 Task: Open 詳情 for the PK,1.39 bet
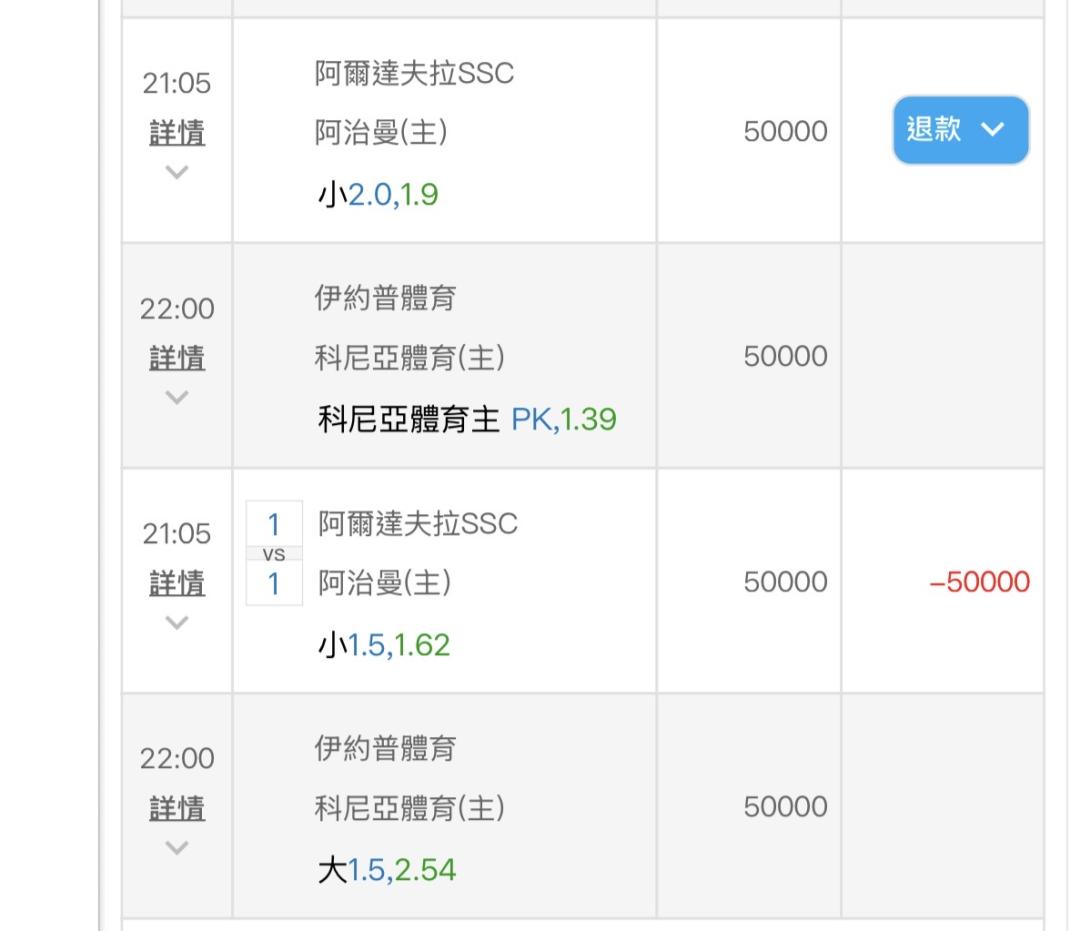[x=177, y=357]
